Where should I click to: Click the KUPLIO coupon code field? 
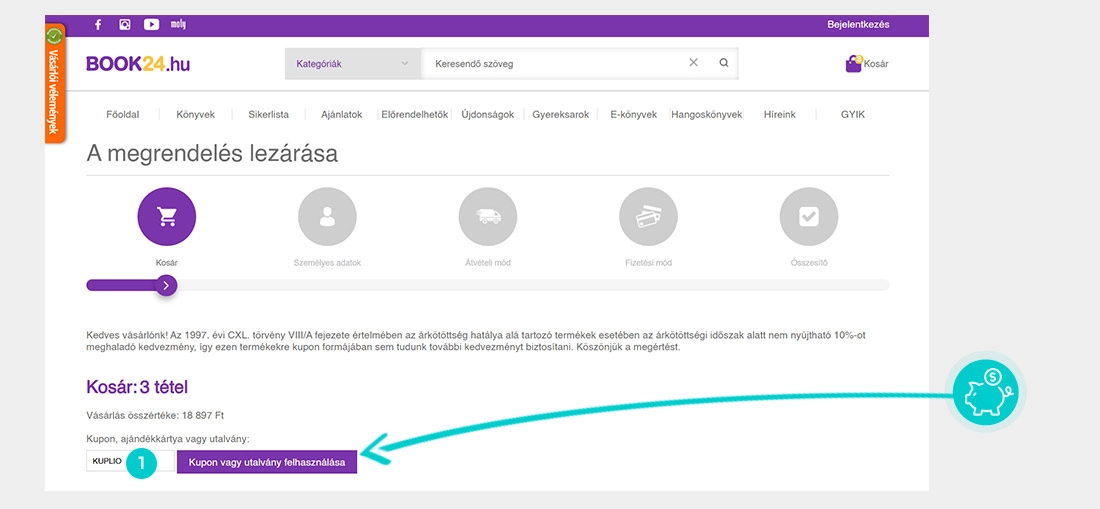130,461
